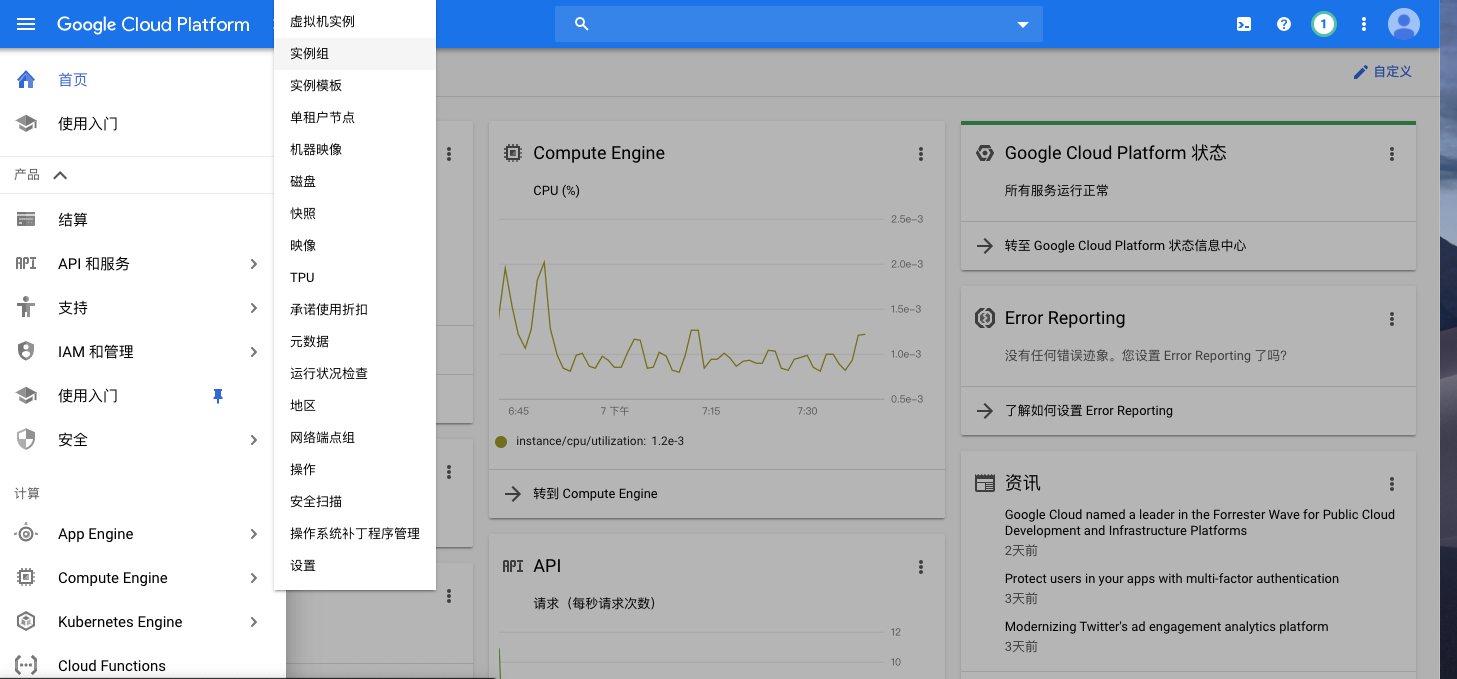Screen dimensions: 1457x679
Task: Unpin 使用入门 with the pin icon
Action: [x=218, y=396]
